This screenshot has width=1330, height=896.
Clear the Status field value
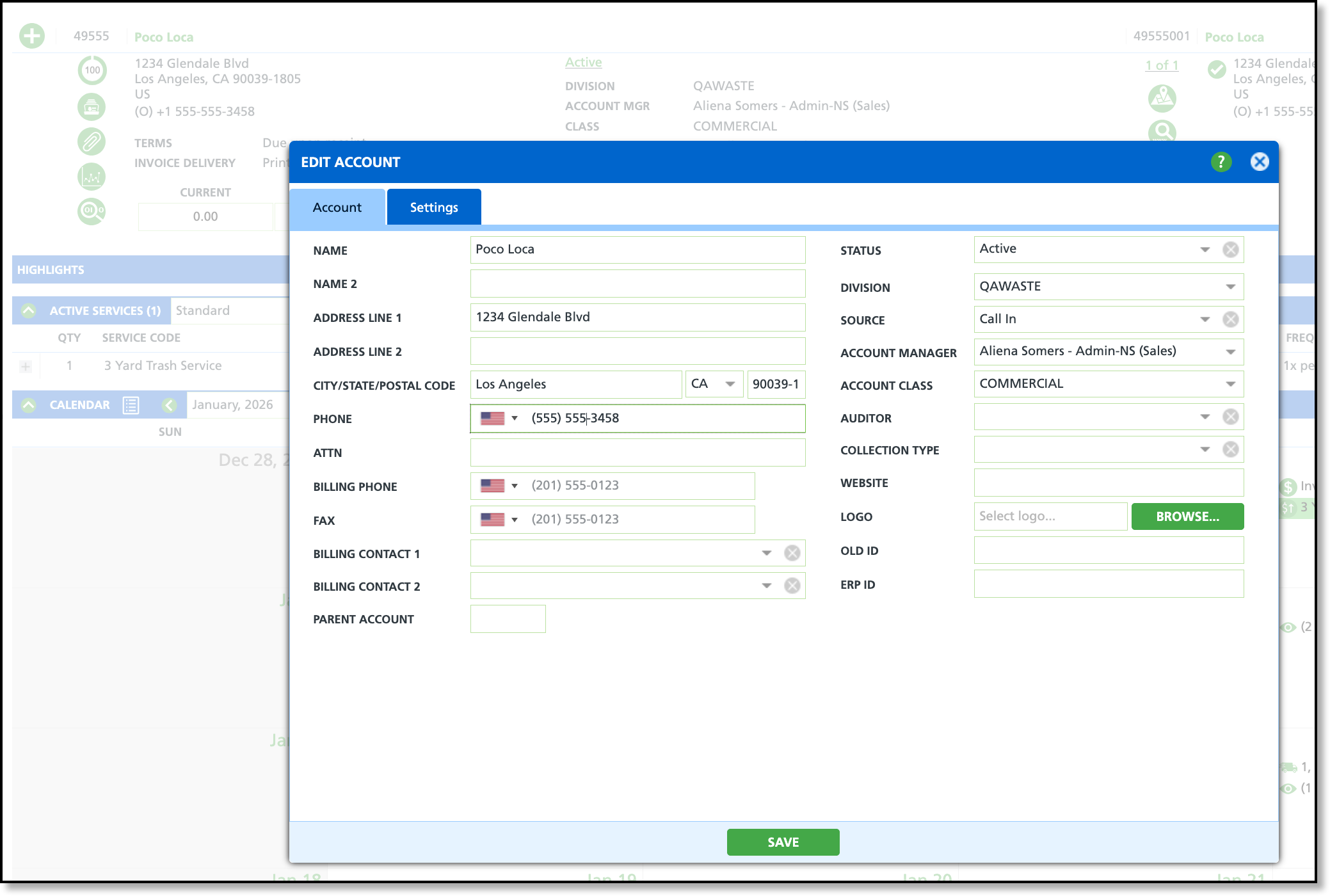click(1230, 250)
